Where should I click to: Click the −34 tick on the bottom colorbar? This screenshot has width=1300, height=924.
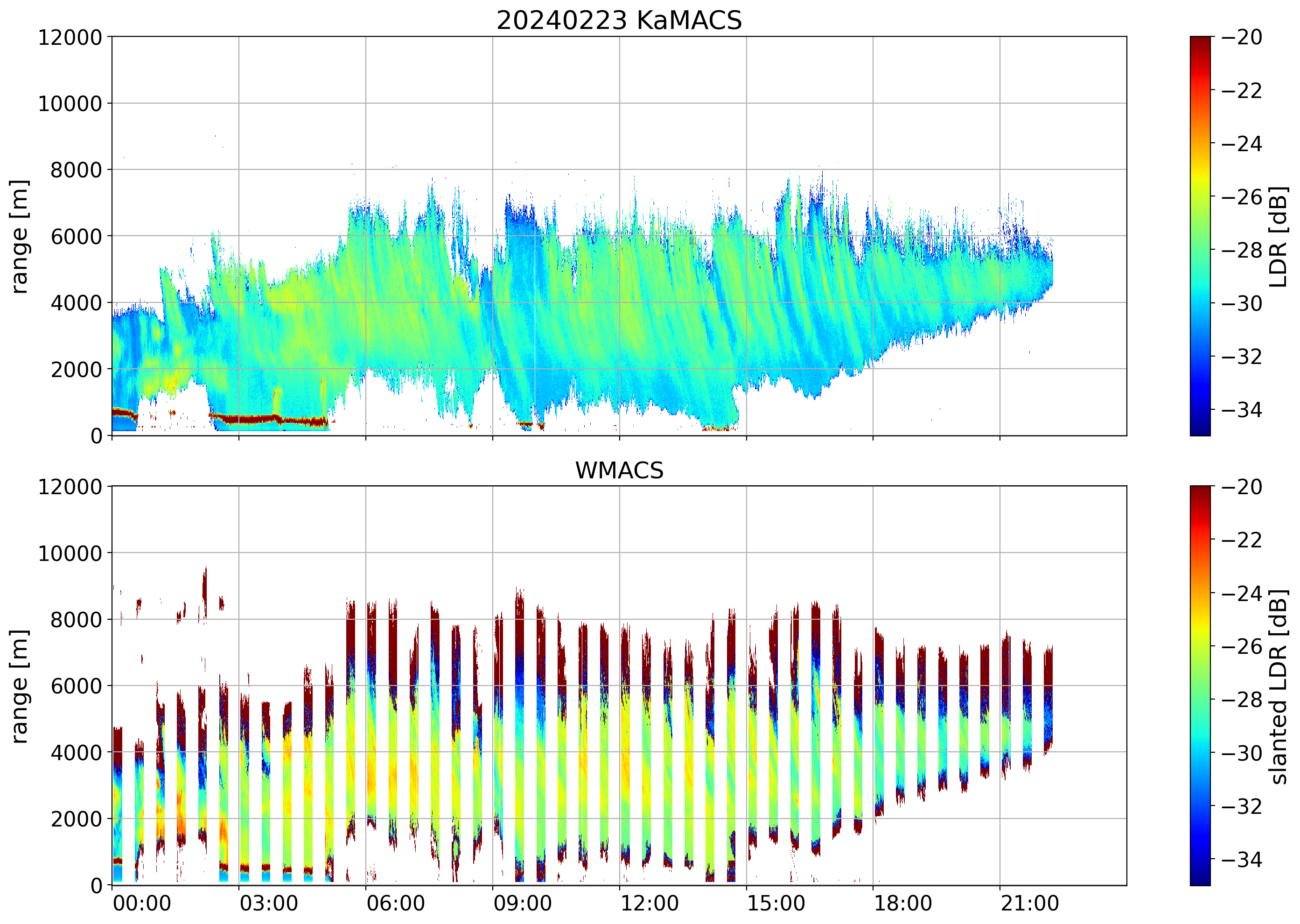[x=1242, y=859]
